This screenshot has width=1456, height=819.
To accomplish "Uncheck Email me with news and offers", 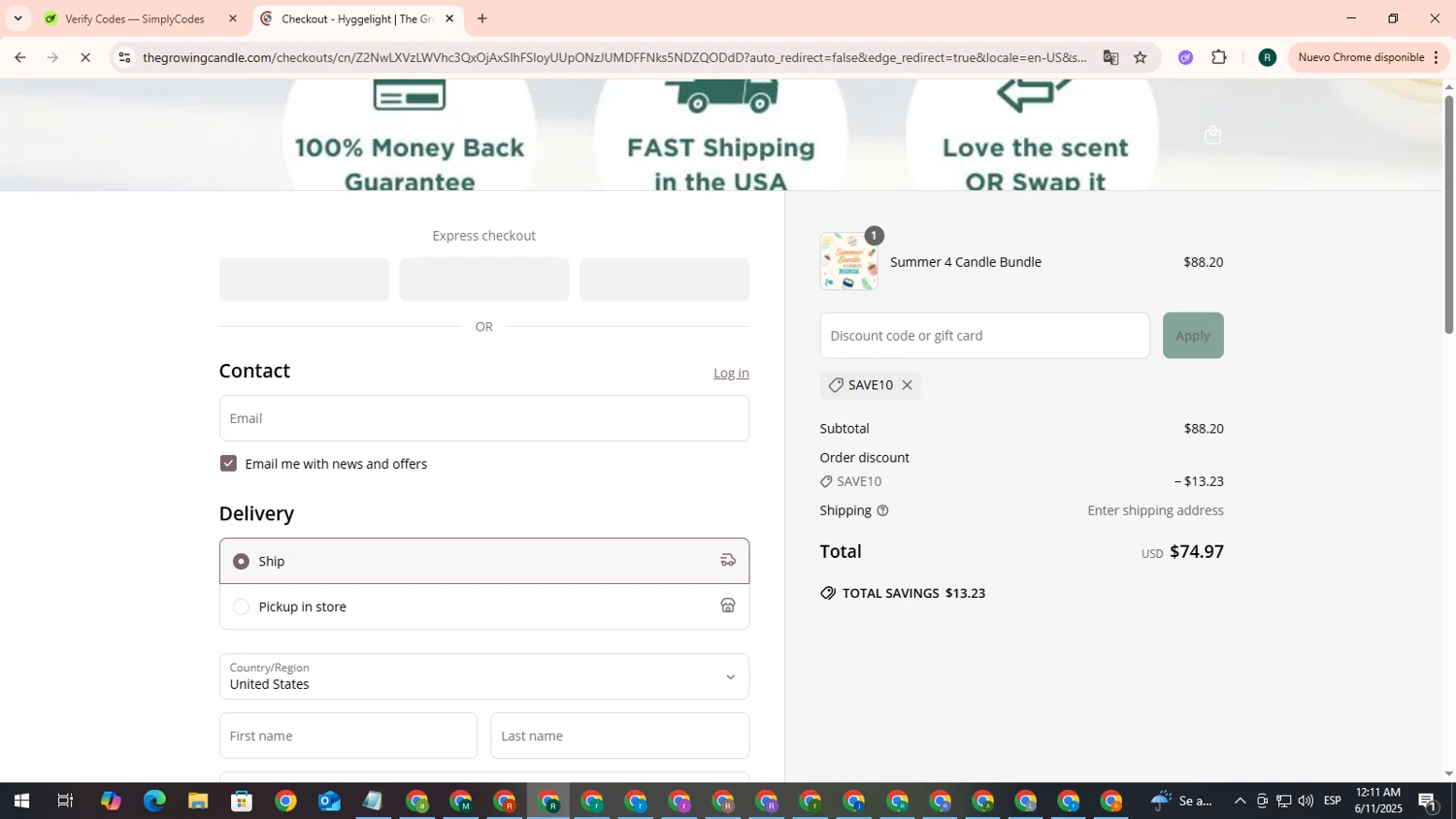I will 228,464.
